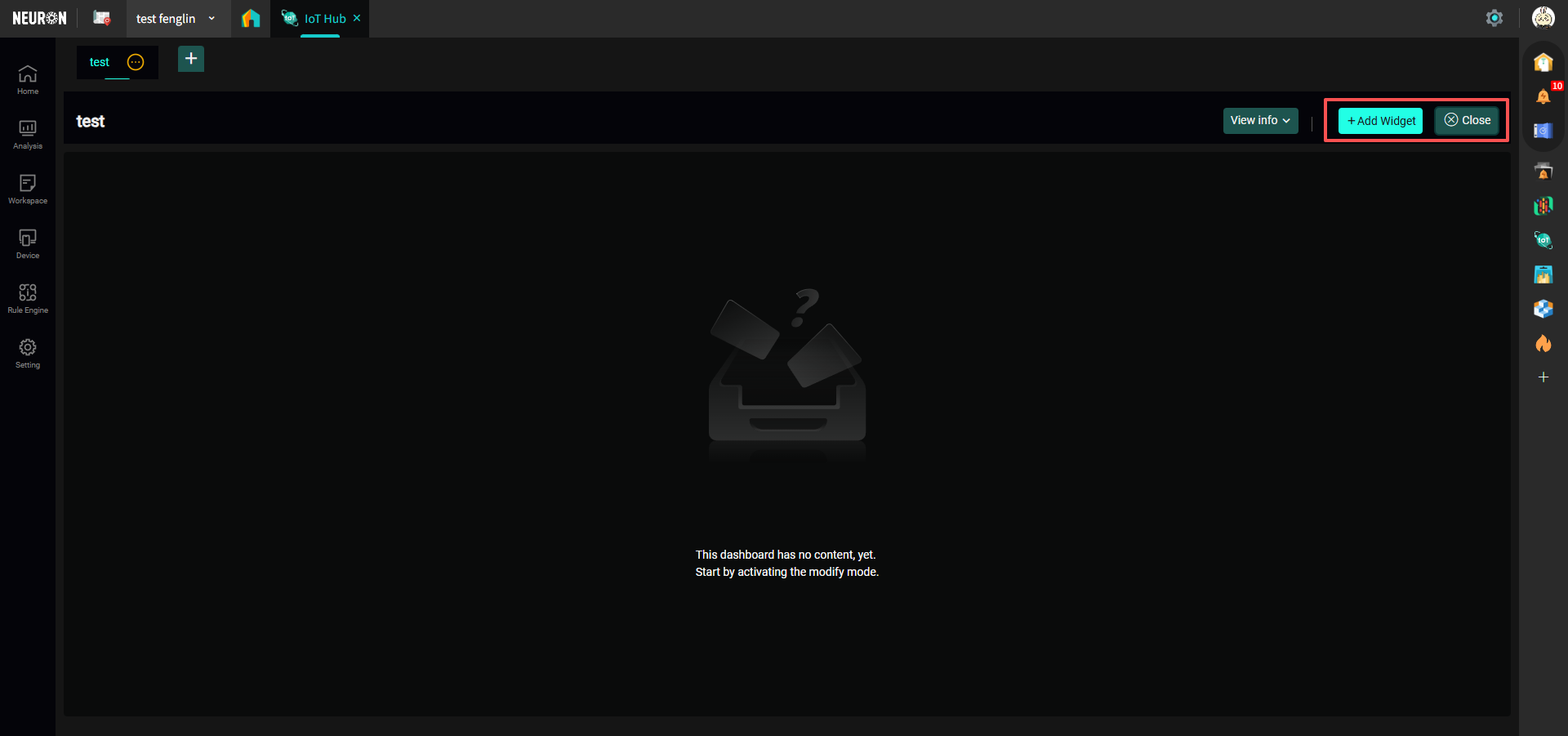
Task: Select the test dashboard tab
Action: 100,62
